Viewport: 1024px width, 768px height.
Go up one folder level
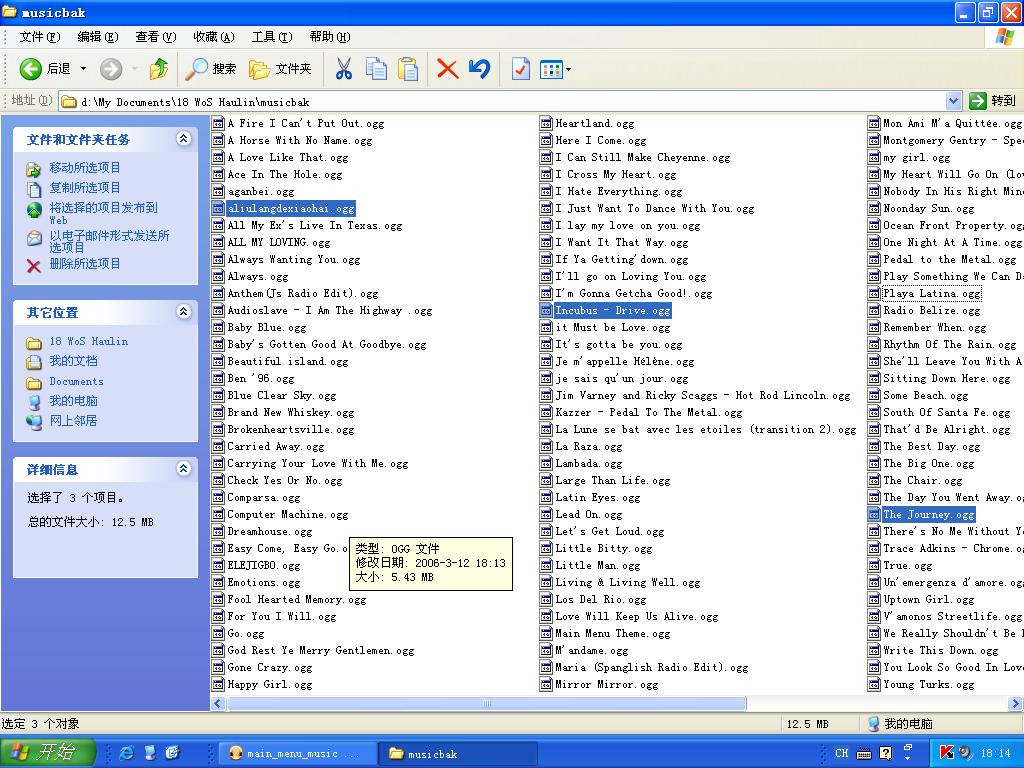pyautogui.click(x=159, y=69)
